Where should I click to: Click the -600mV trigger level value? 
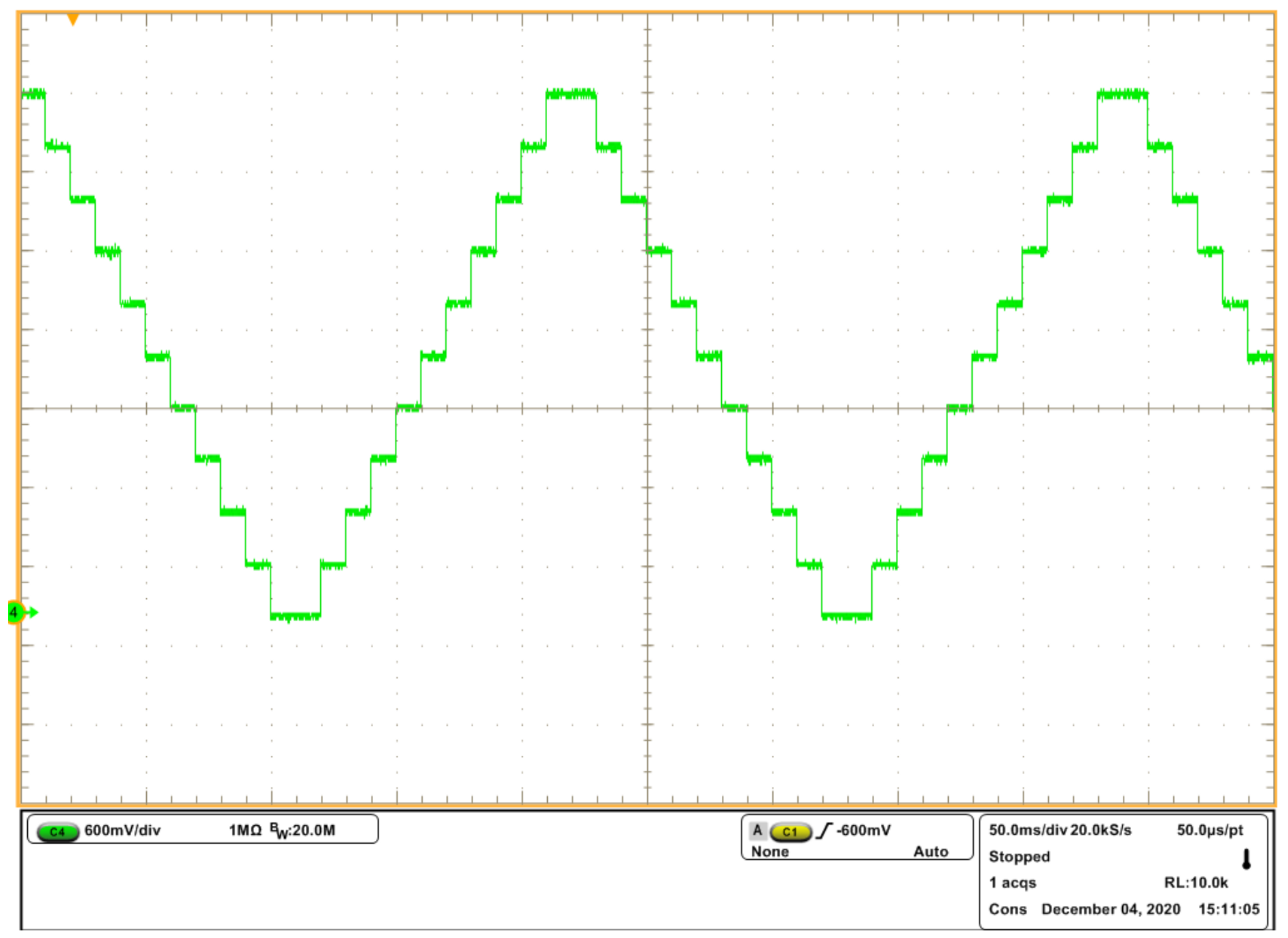863,831
